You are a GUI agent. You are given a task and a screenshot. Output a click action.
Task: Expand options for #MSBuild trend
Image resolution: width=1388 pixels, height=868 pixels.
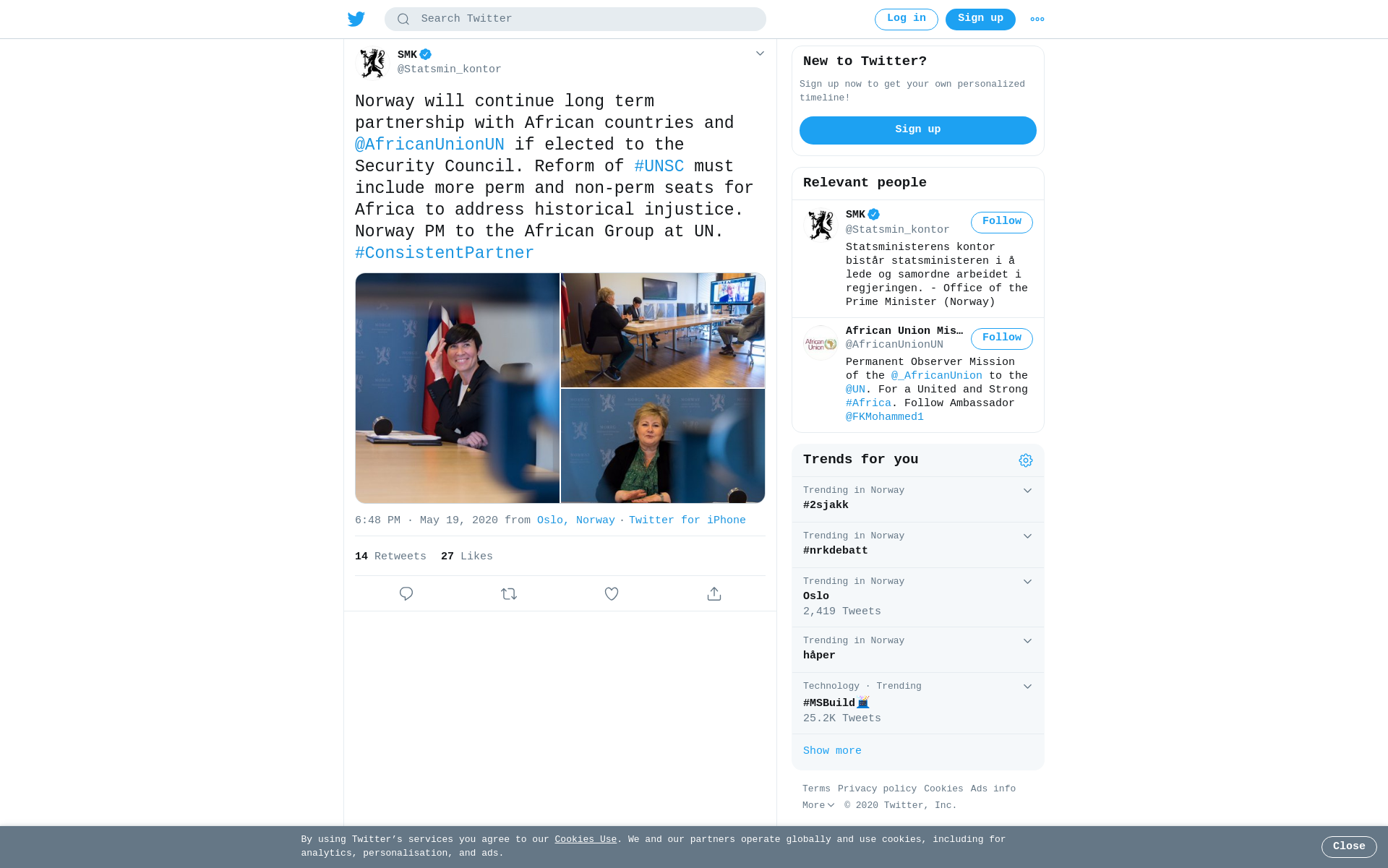[x=1027, y=687]
